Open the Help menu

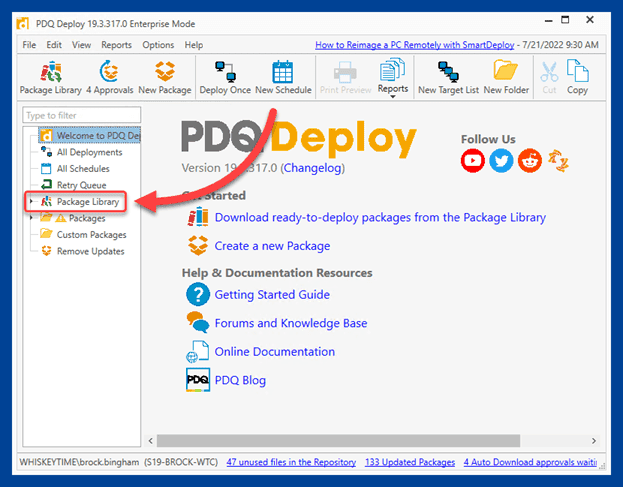click(193, 45)
